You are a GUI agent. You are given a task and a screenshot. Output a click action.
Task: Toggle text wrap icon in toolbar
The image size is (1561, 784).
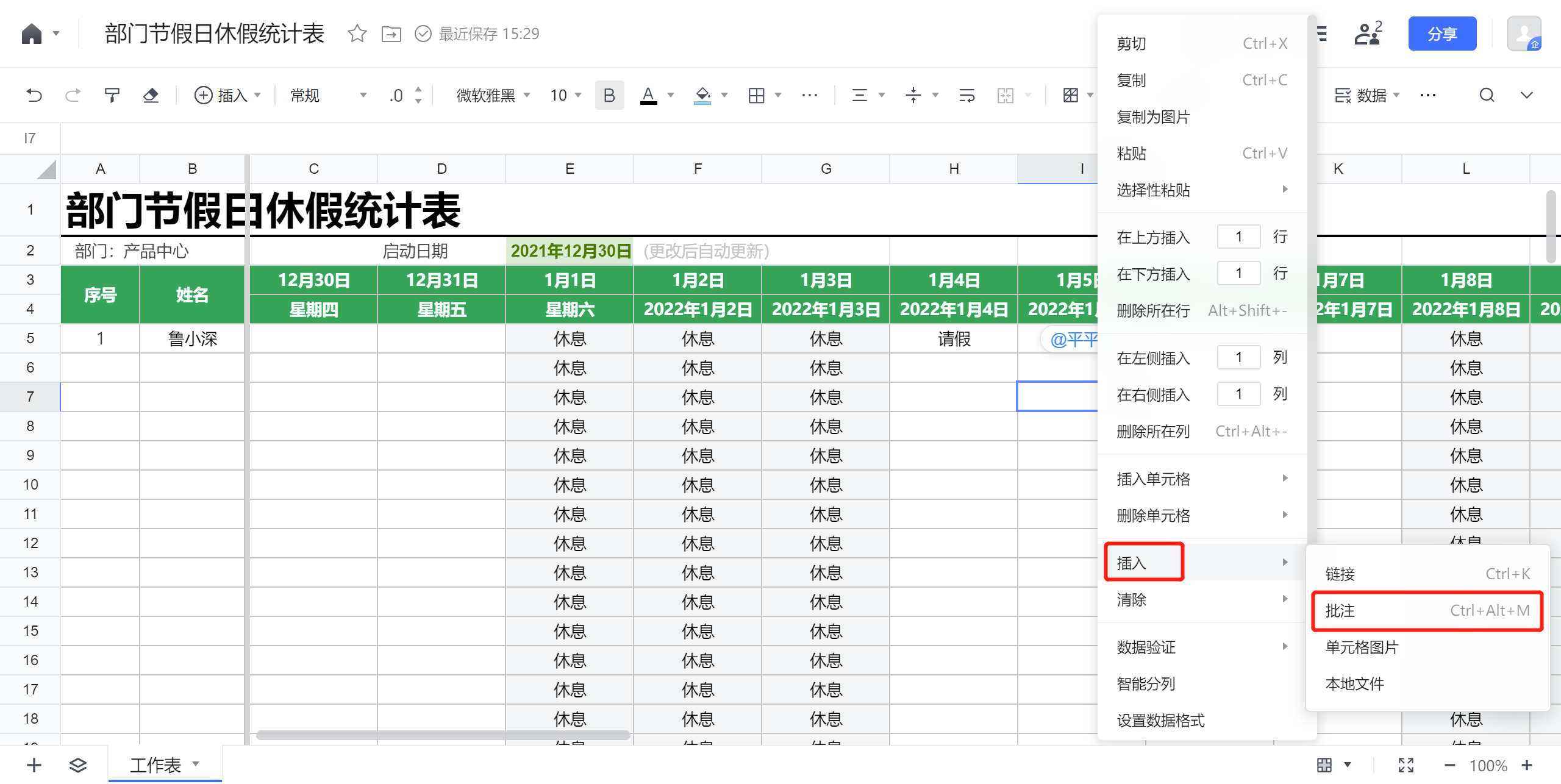(x=966, y=95)
